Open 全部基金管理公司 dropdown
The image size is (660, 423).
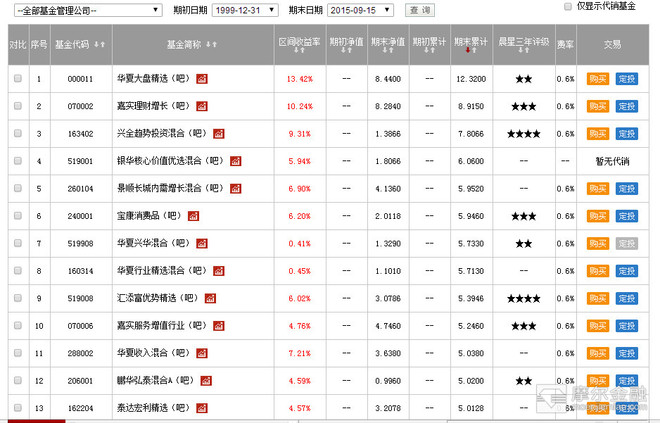click(x=88, y=10)
